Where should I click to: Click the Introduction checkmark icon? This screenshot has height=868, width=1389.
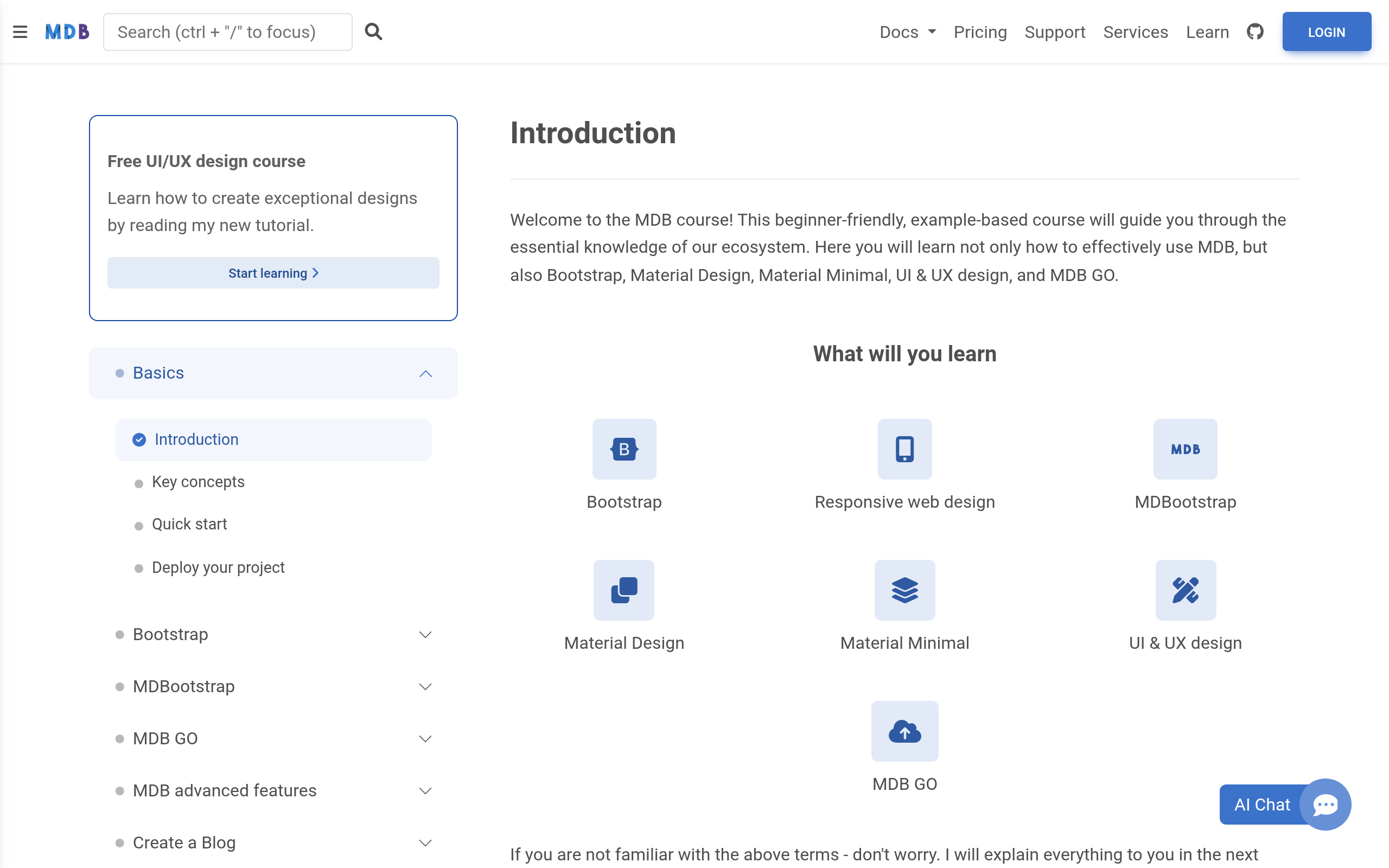pos(139,440)
